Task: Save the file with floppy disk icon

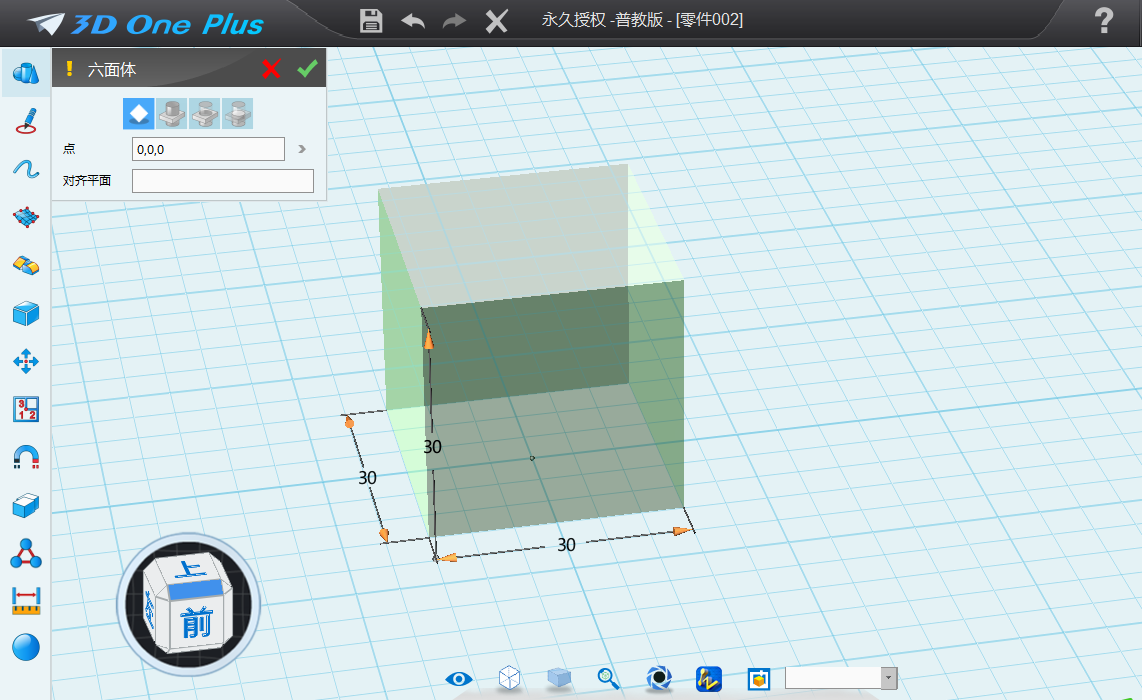Action: 371,20
